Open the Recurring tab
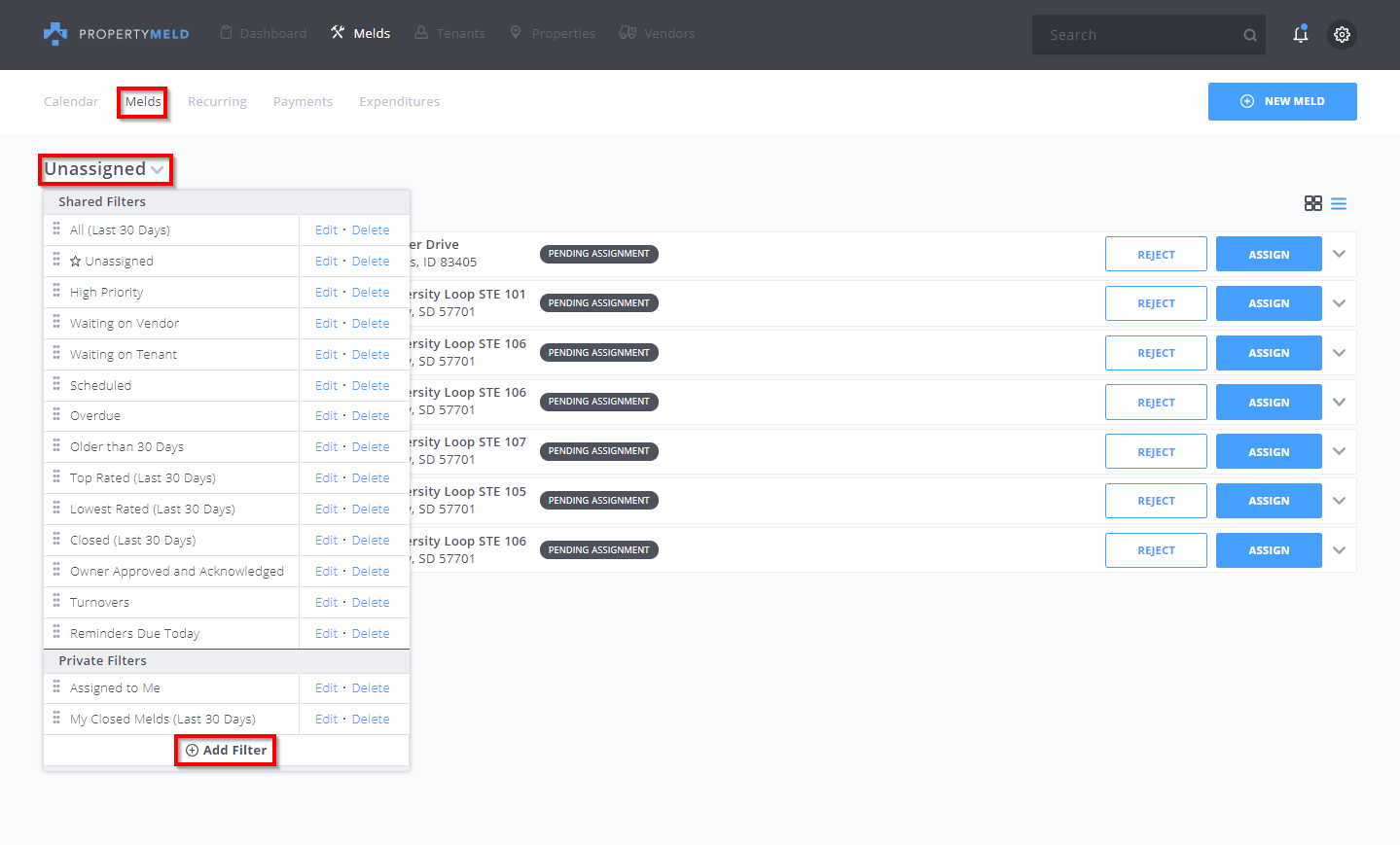 [217, 102]
